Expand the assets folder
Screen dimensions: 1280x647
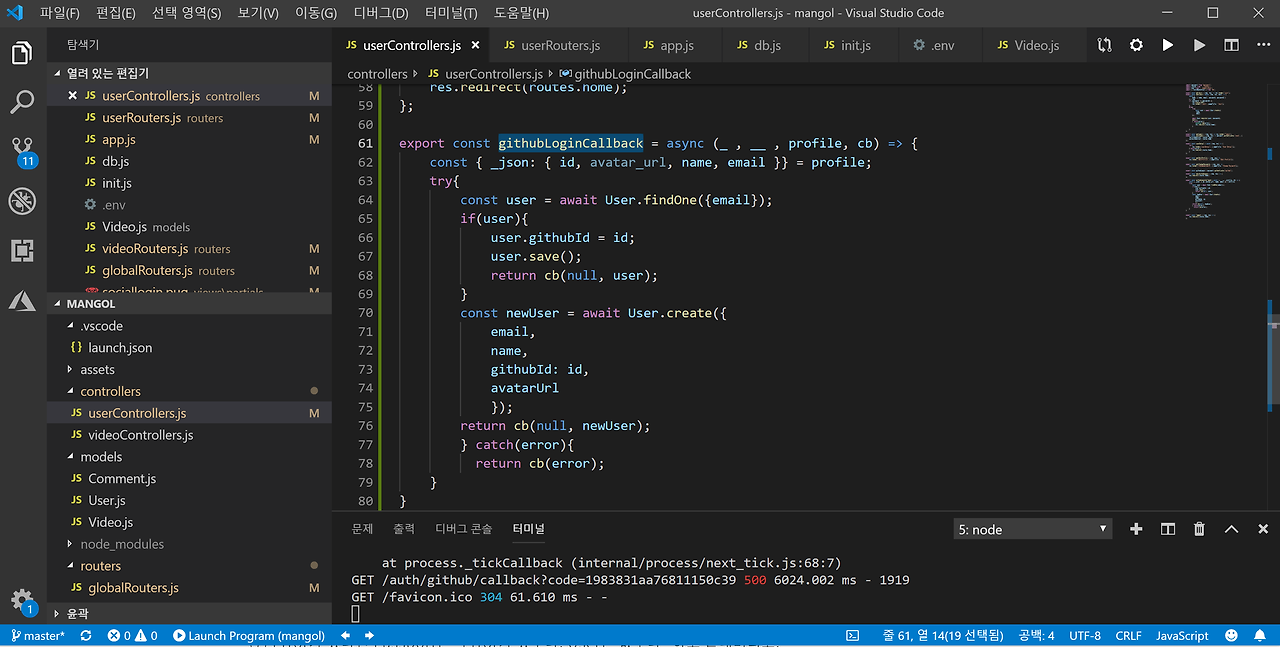click(190, 369)
